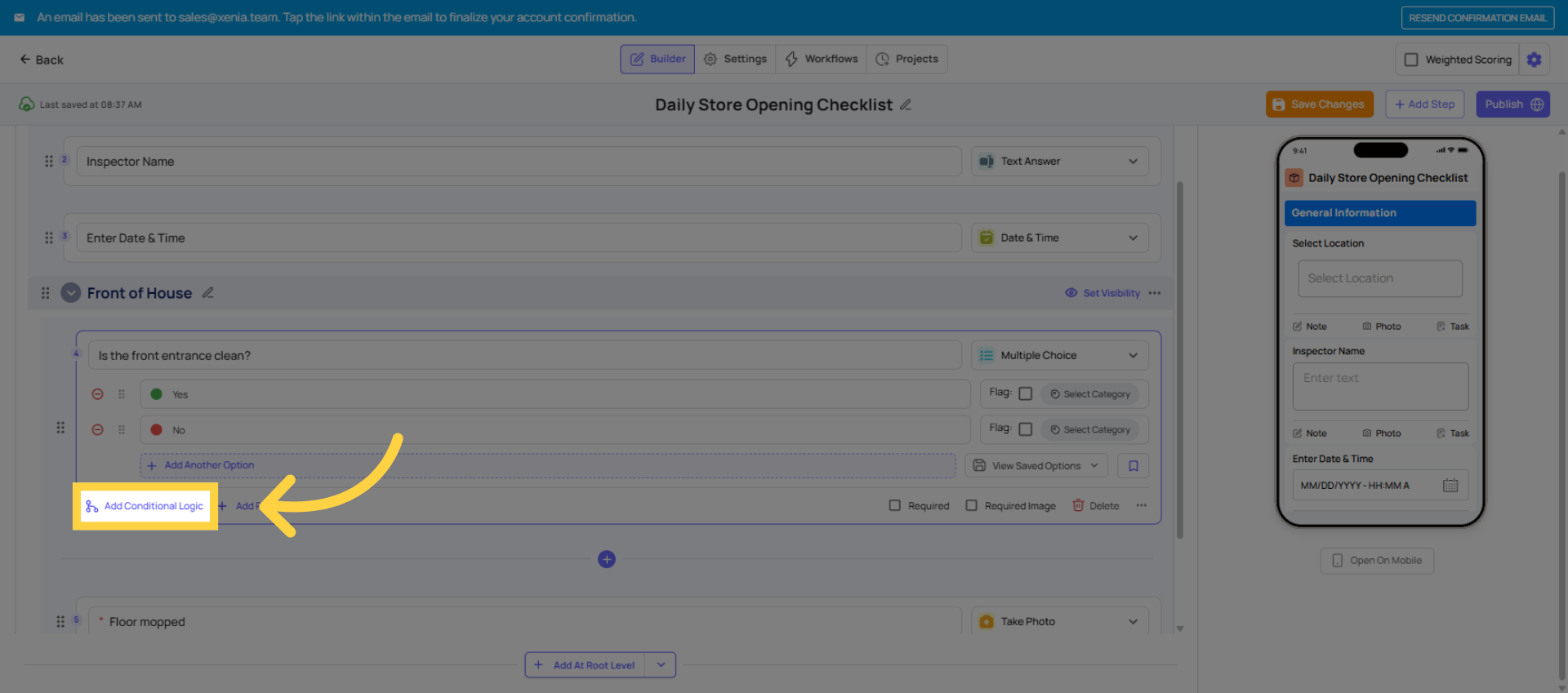Click Open On Mobile button

click(x=1377, y=561)
